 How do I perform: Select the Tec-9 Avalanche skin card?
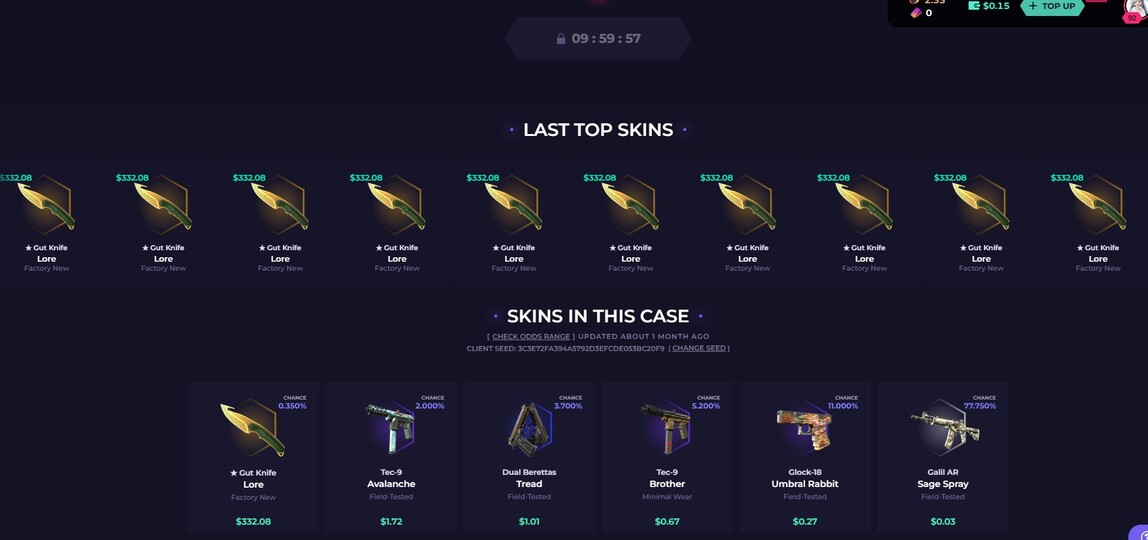pyautogui.click(x=391, y=457)
